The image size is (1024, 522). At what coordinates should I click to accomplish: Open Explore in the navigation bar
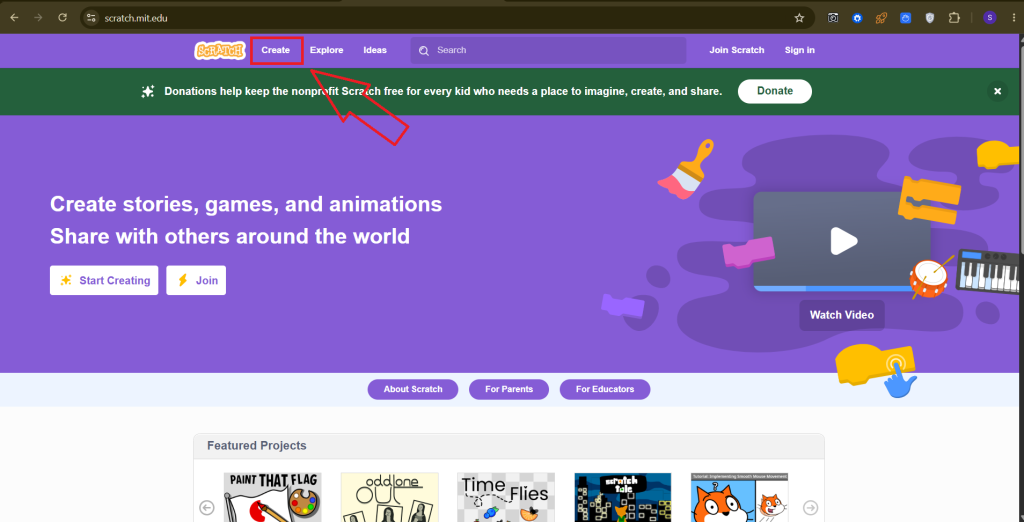327,50
